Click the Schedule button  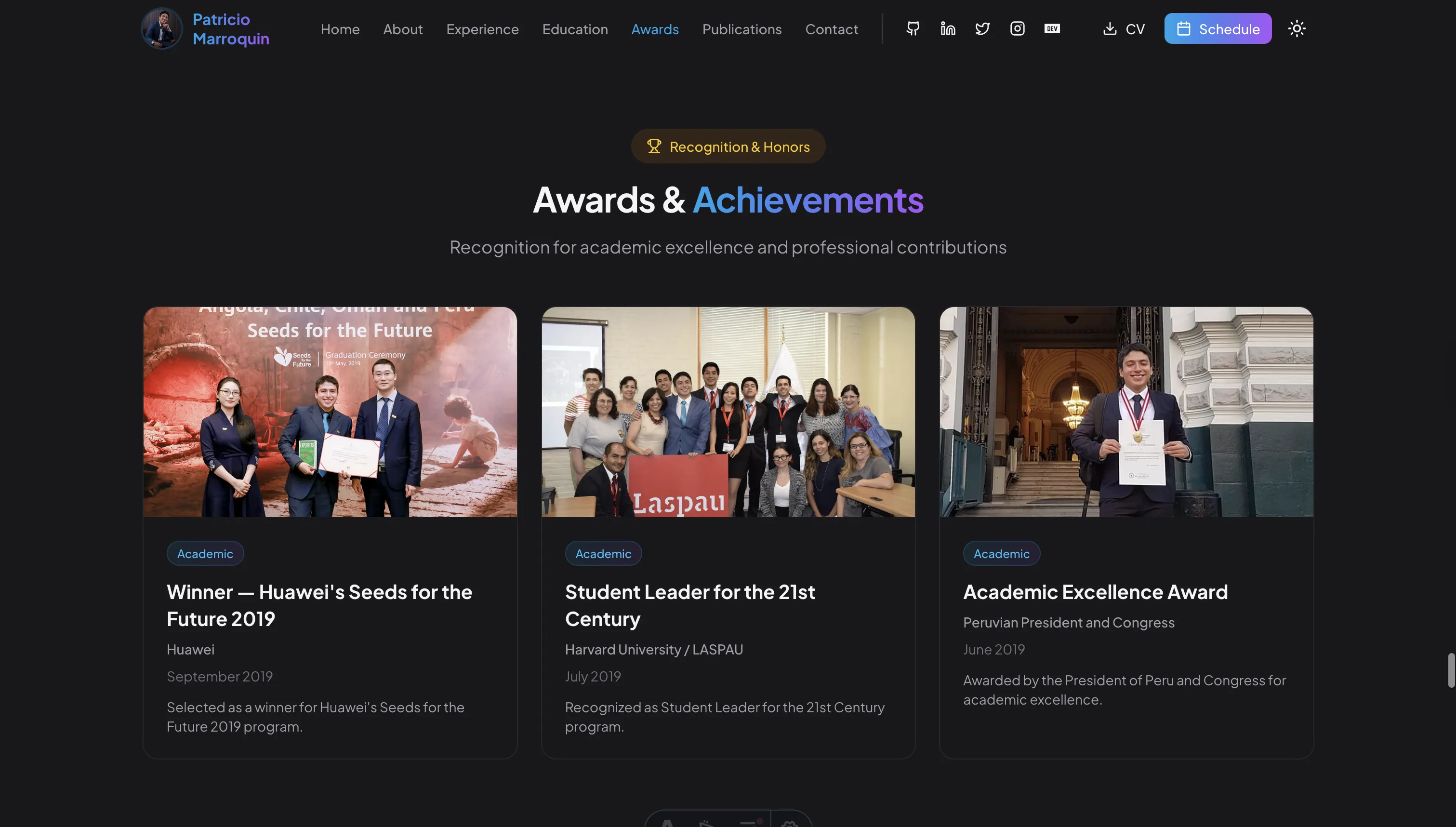pyautogui.click(x=1218, y=28)
